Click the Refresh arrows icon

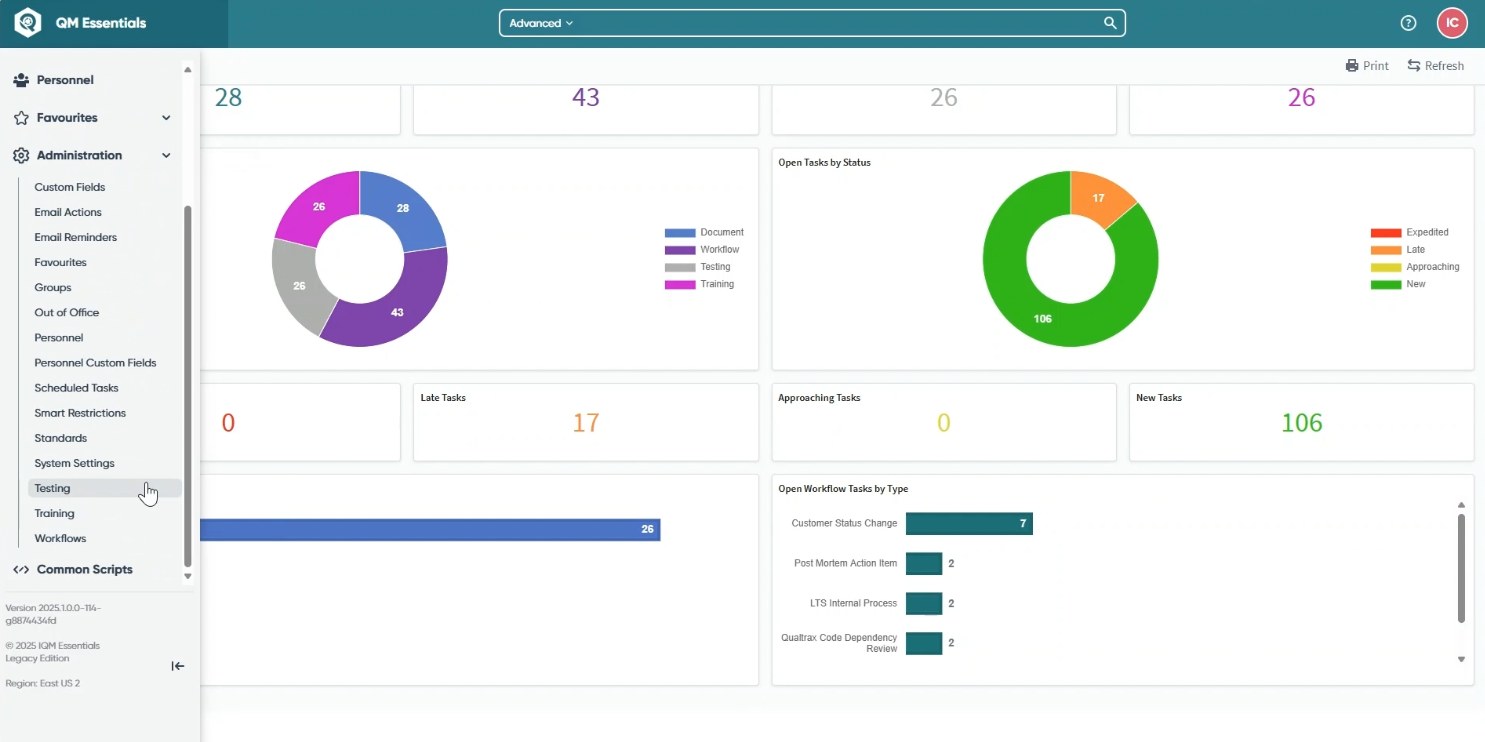pyautogui.click(x=1414, y=65)
